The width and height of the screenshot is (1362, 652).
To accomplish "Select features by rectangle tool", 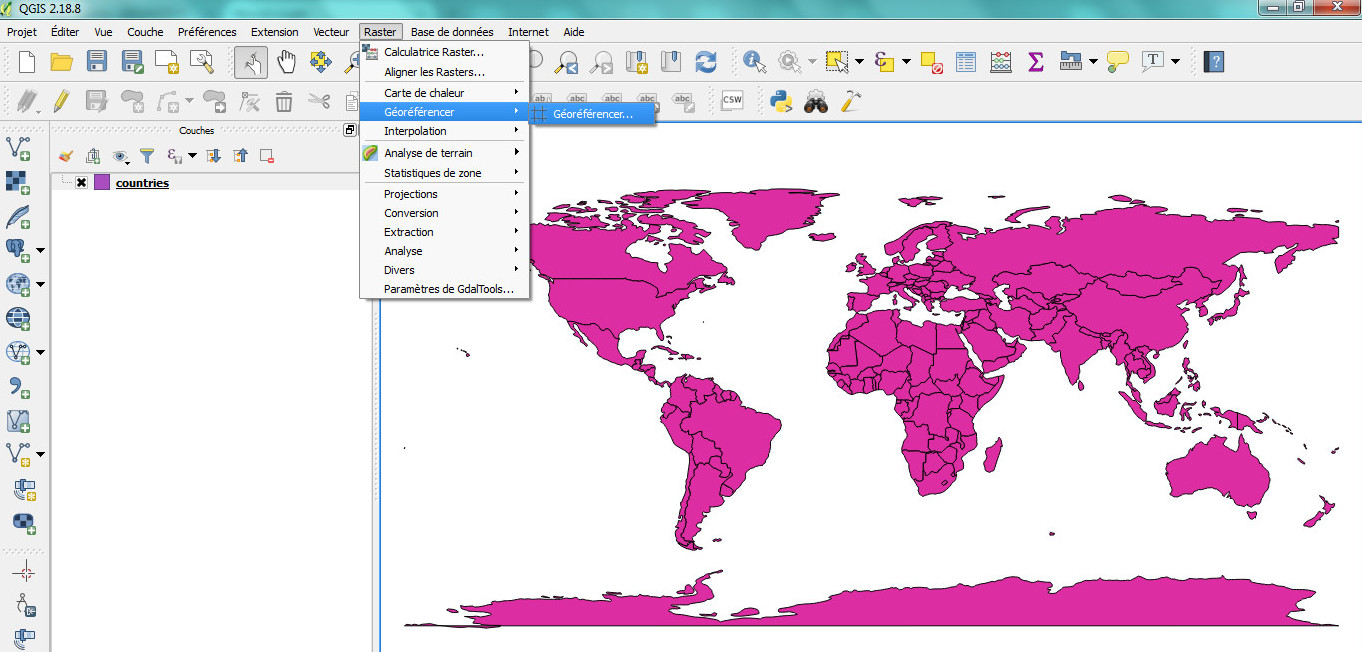I will click(x=837, y=62).
